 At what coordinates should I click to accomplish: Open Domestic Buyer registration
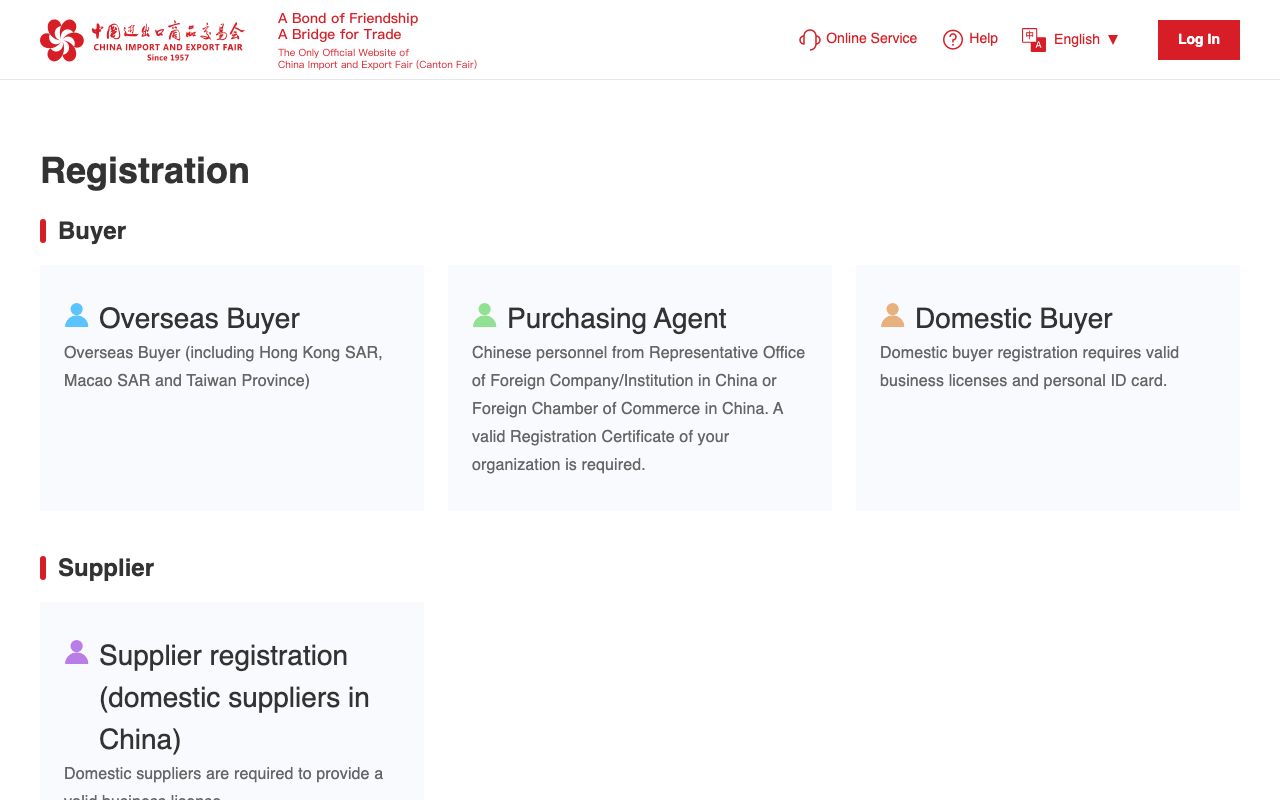(1047, 387)
